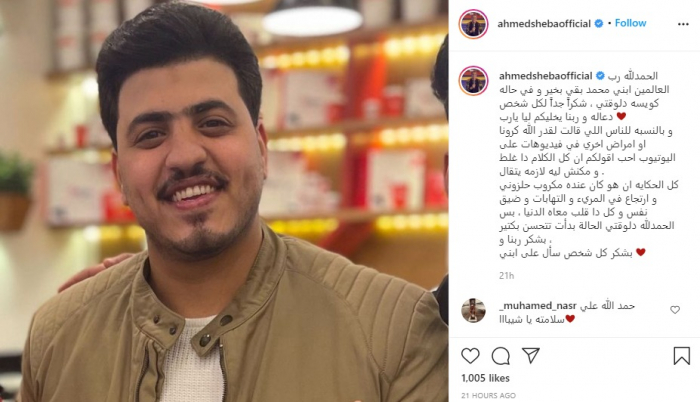This screenshot has height=402, width=700.
Task: Click the _muhamed_nasr comment avatar
Action: pos(473,310)
